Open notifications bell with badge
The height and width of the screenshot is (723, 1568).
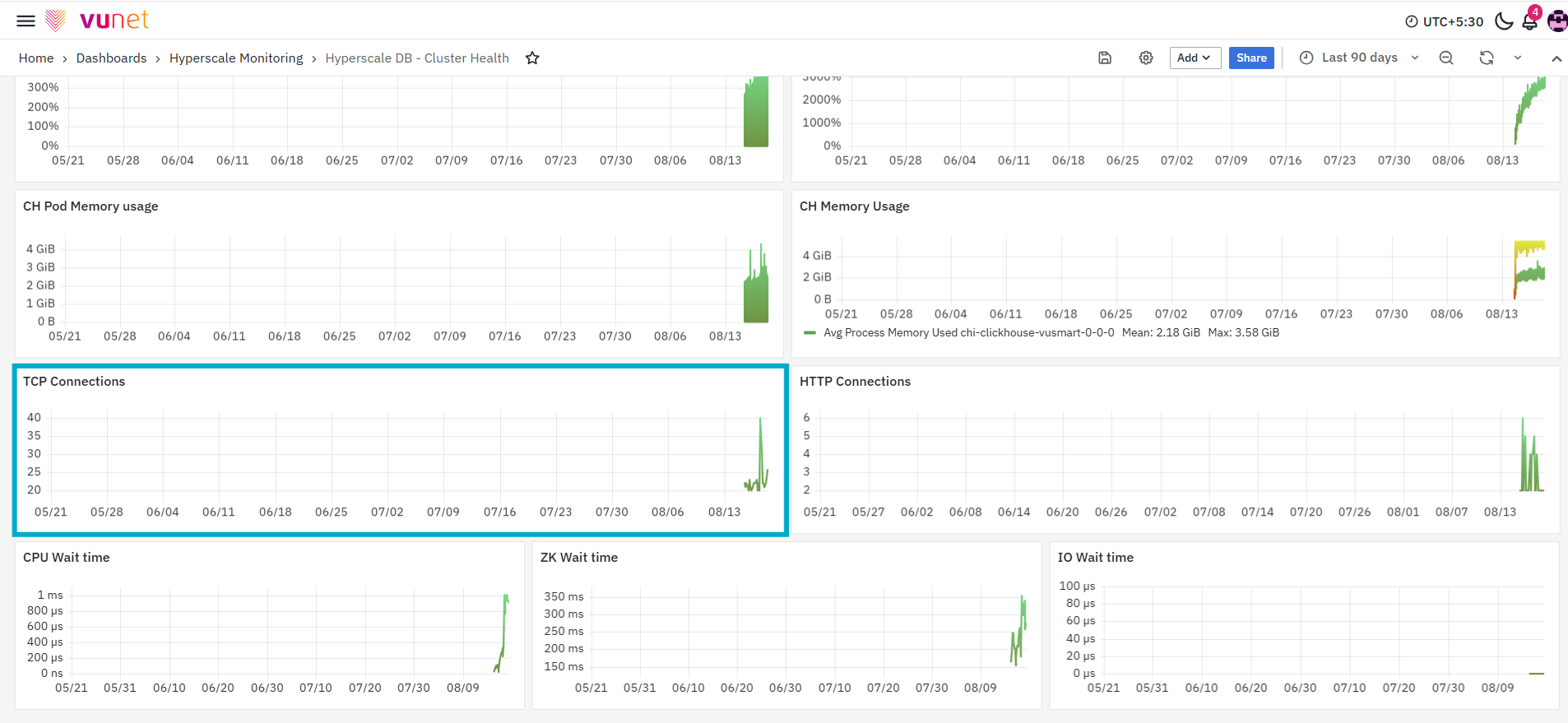[x=1530, y=20]
